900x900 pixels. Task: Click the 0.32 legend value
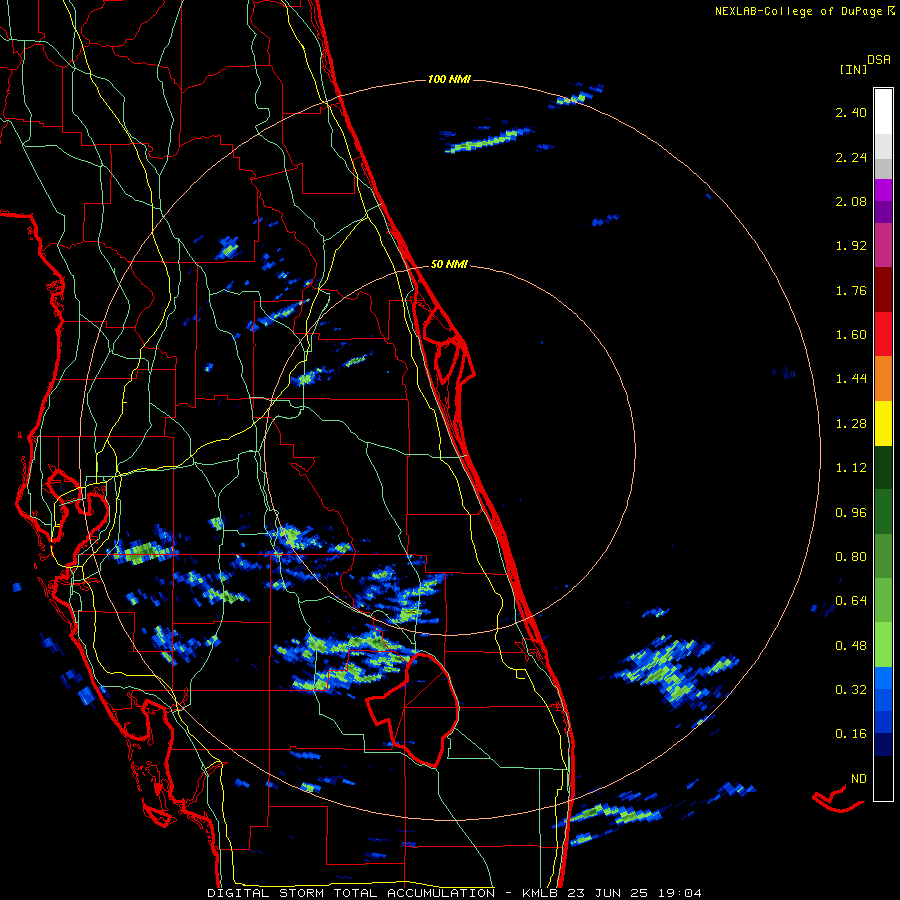851,690
